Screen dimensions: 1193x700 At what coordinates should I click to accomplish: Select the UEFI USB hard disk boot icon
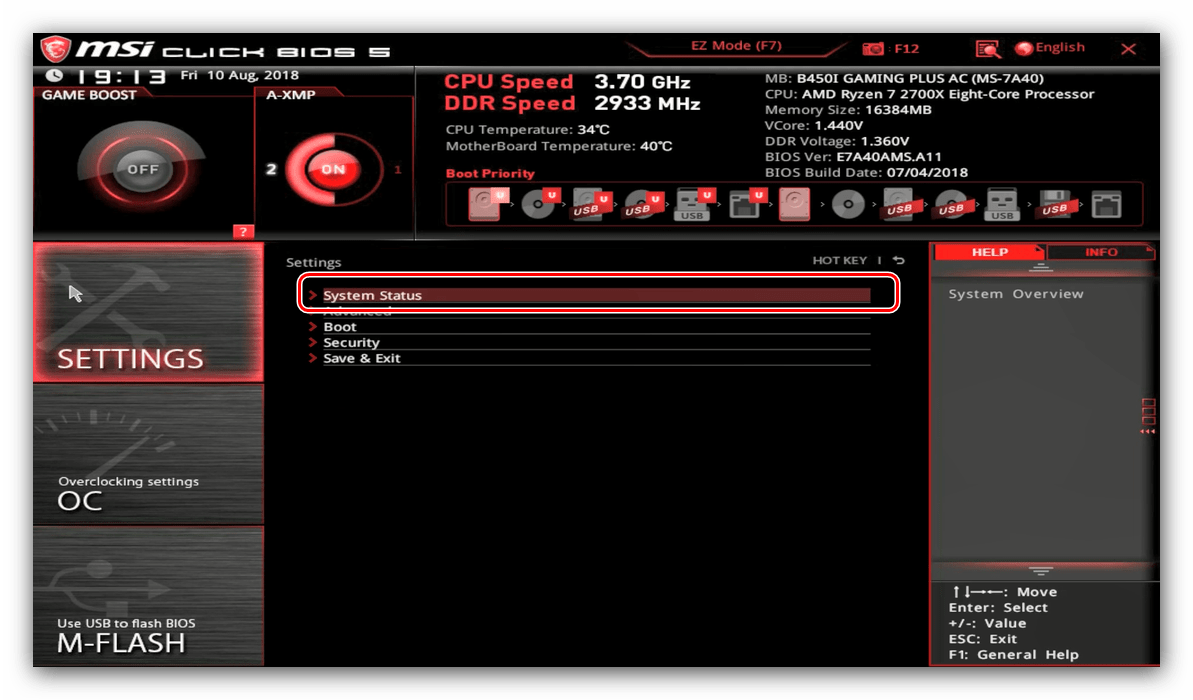coord(591,204)
